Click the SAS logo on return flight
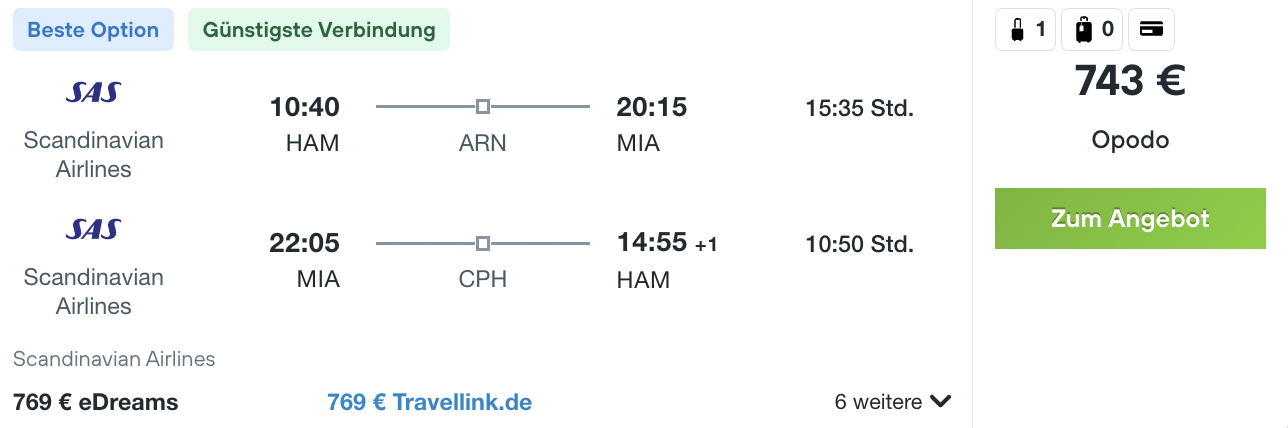The height and width of the screenshot is (428, 1288). tap(93, 230)
